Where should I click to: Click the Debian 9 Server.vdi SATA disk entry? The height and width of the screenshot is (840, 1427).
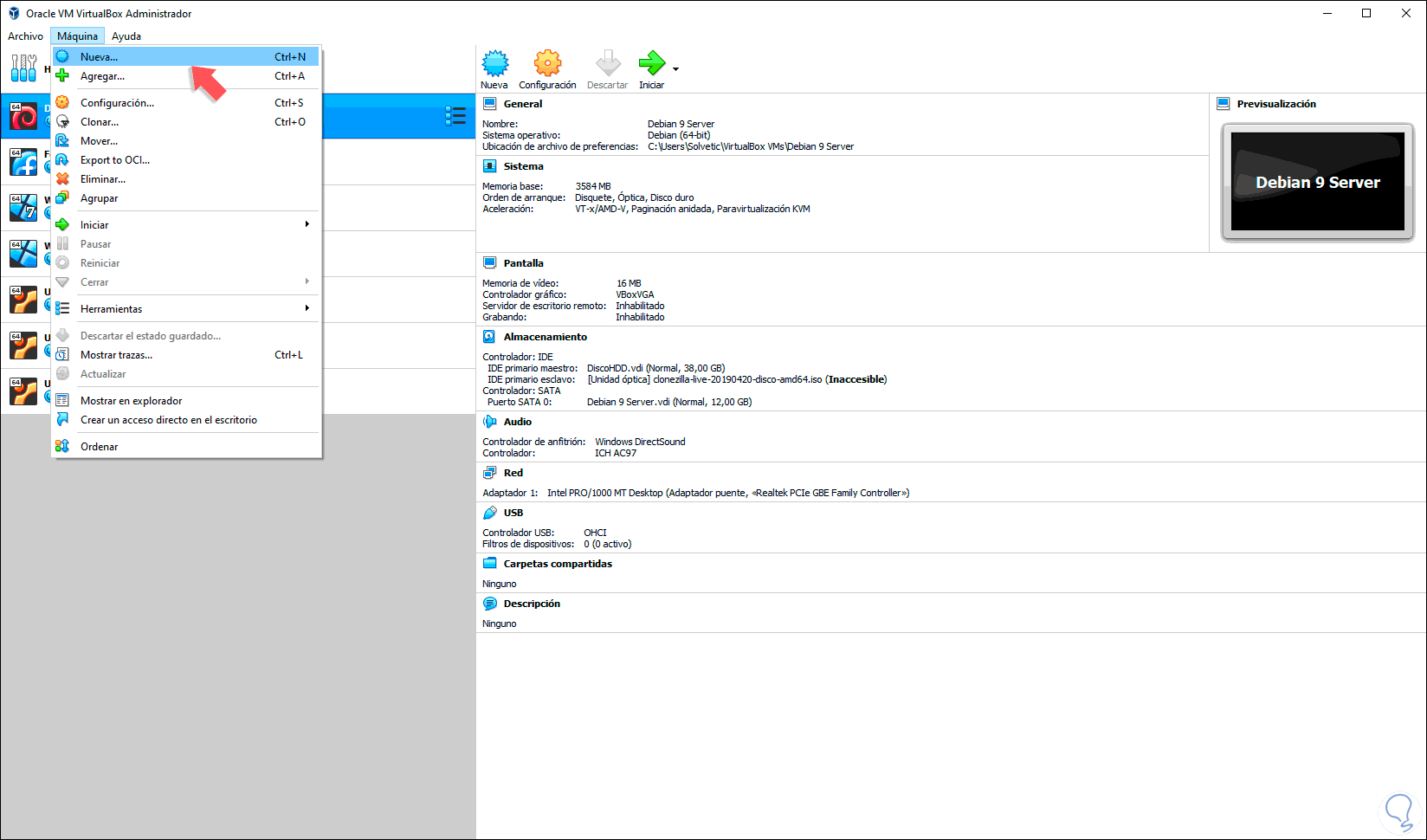669,402
